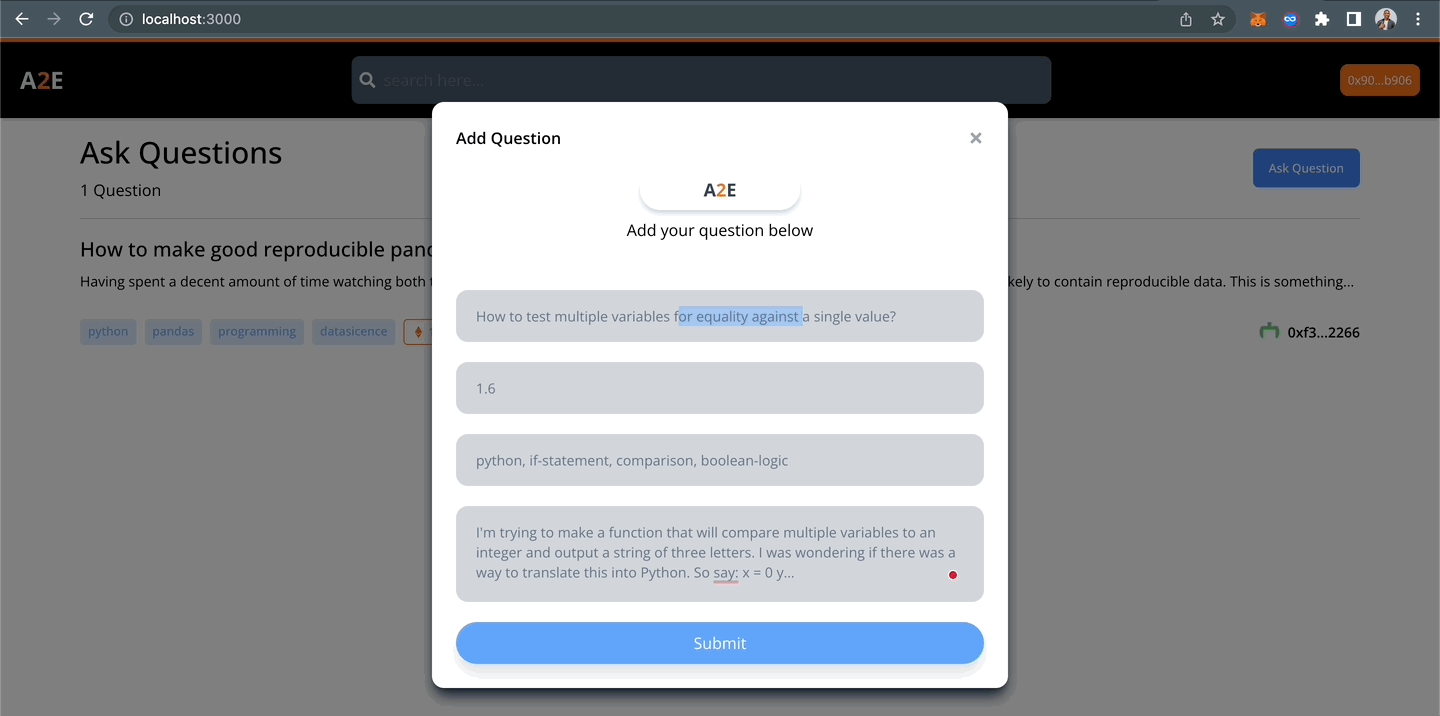Viewport: 1440px width, 716px height.
Task: Edit the tags input field
Action: [x=720, y=460]
